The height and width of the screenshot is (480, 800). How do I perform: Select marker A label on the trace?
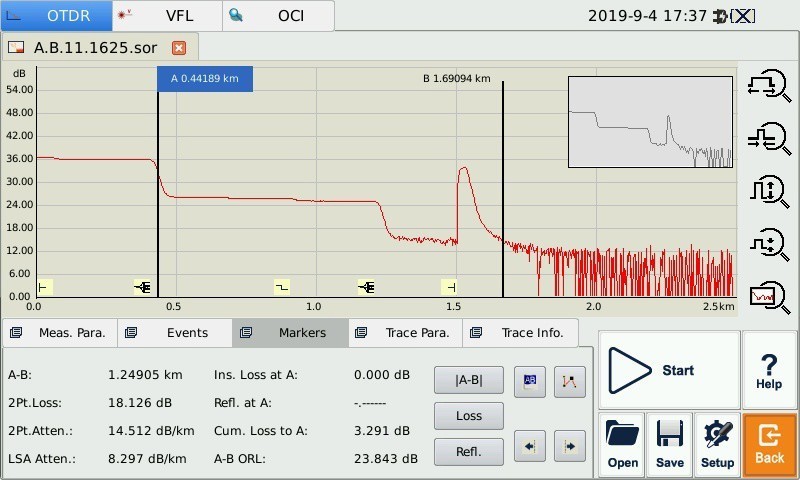(x=204, y=79)
